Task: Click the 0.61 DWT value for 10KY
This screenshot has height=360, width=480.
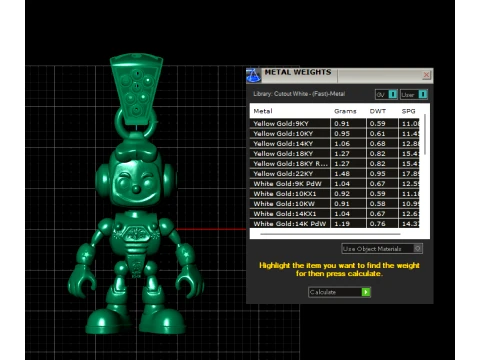Action: 377,134
